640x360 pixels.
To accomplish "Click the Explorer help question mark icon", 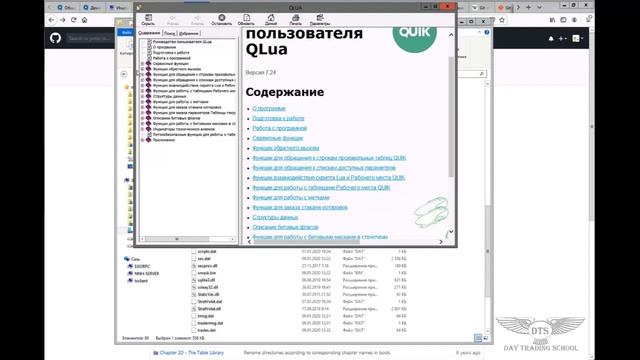I will (x=487, y=32).
